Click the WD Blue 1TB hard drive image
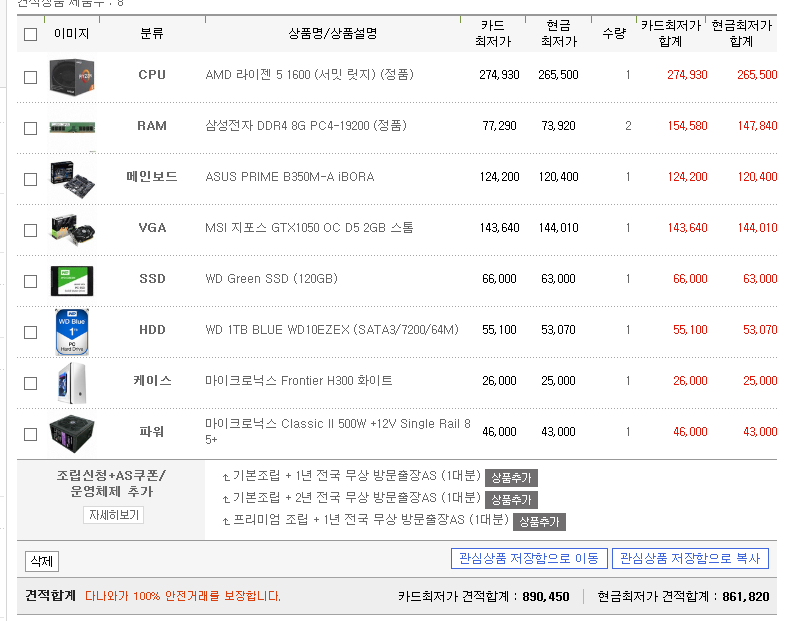The image size is (792, 621). coord(72,332)
